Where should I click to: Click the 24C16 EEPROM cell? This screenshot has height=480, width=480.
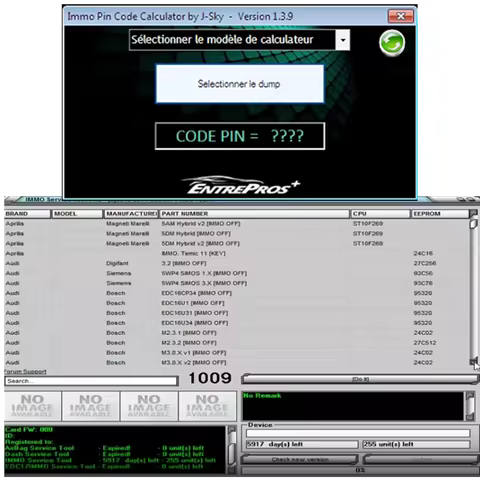click(423, 253)
